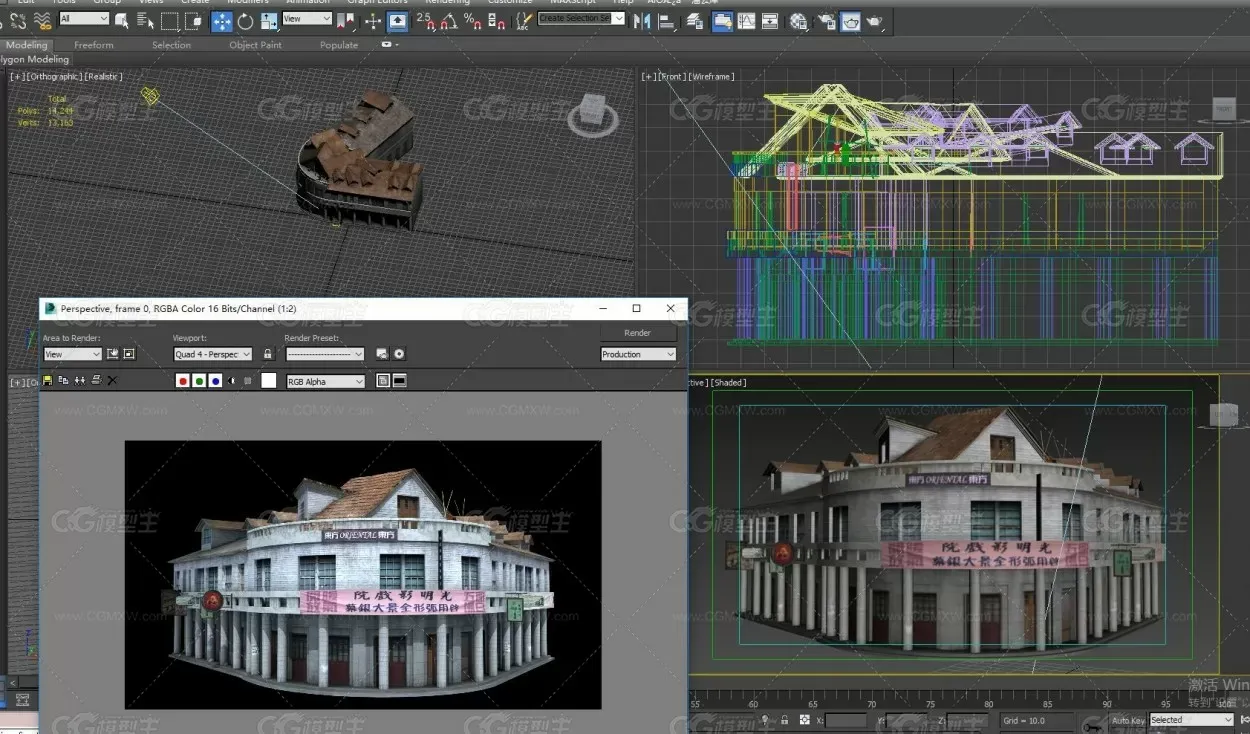Open the Polygon Modeling panel
1250x734 pixels.
click(x=35, y=60)
